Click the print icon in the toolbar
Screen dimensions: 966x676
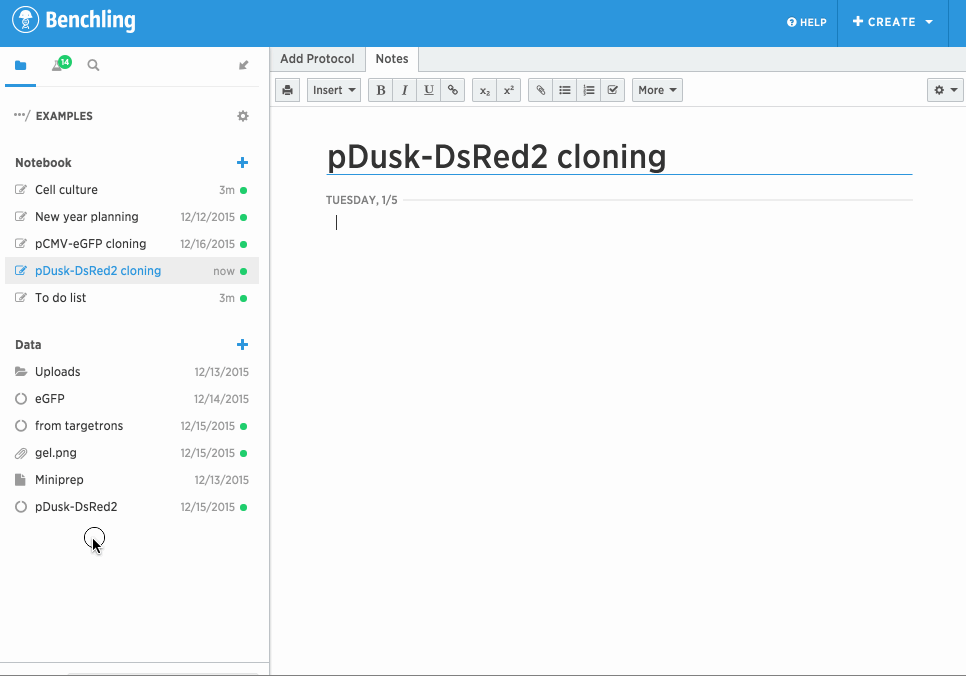[288, 90]
